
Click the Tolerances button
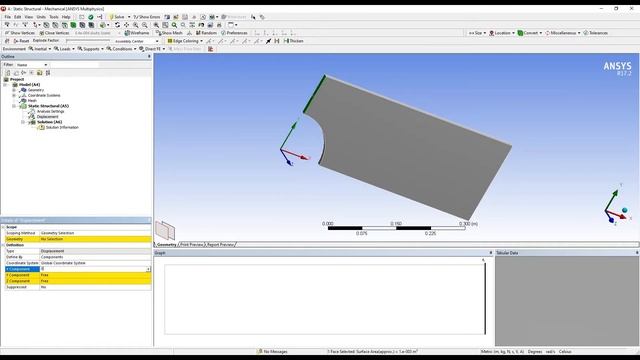(596, 33)
